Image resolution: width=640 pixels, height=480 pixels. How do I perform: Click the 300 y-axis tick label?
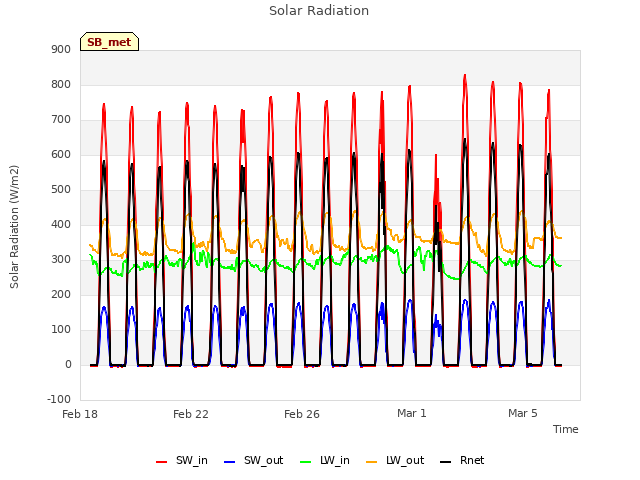point(61,260)
